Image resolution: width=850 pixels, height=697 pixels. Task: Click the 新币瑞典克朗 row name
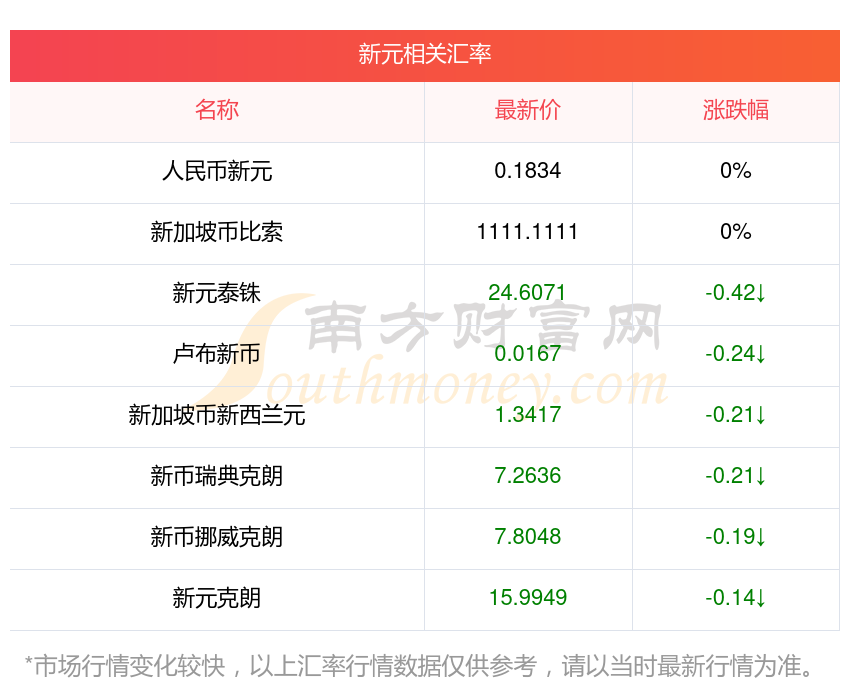(217, 476)
